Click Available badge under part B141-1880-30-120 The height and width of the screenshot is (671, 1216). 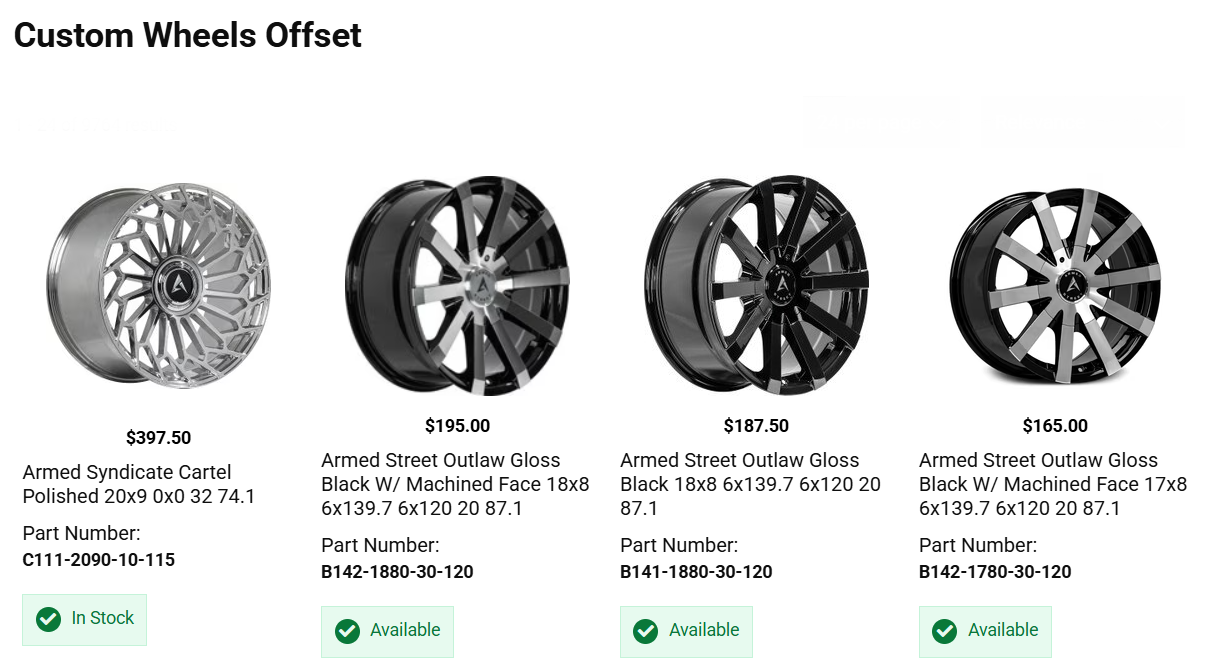tap(686, 631)
